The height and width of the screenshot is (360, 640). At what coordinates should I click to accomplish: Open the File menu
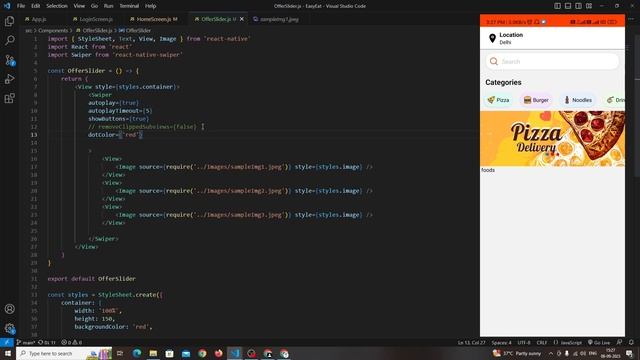pyautogui.click(x=21, y=6)
